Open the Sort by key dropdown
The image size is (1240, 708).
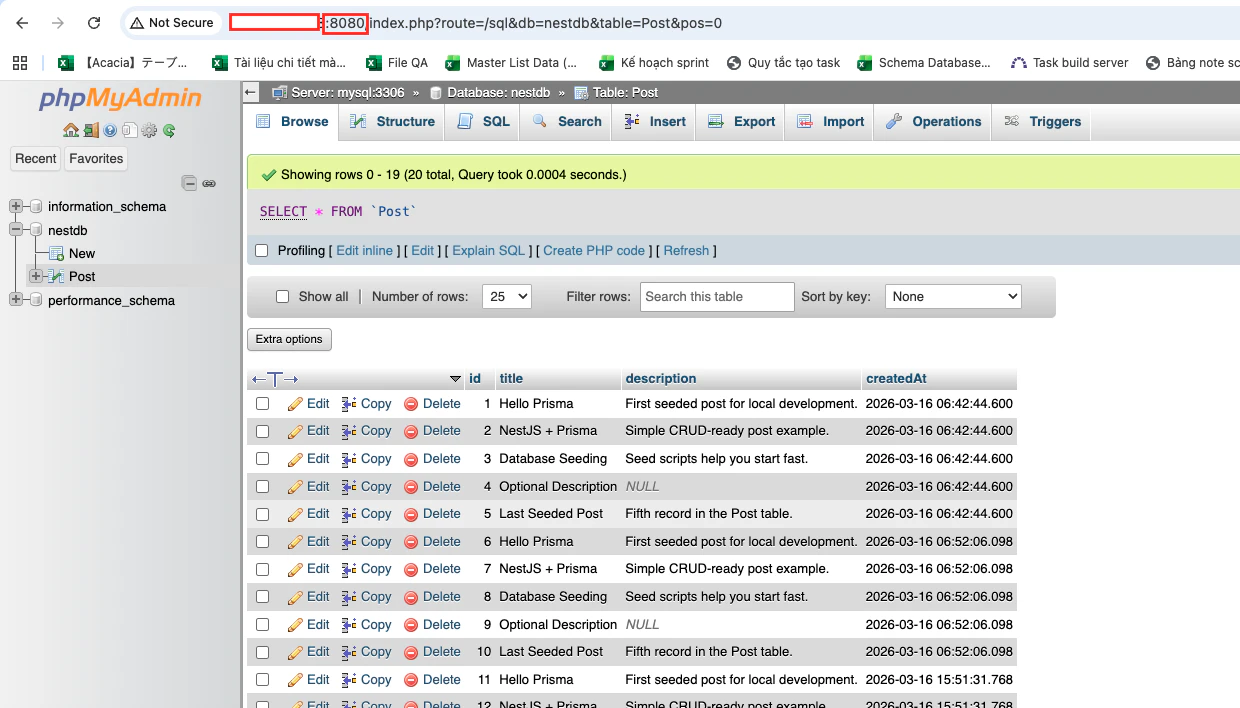[x=953, y=297]
